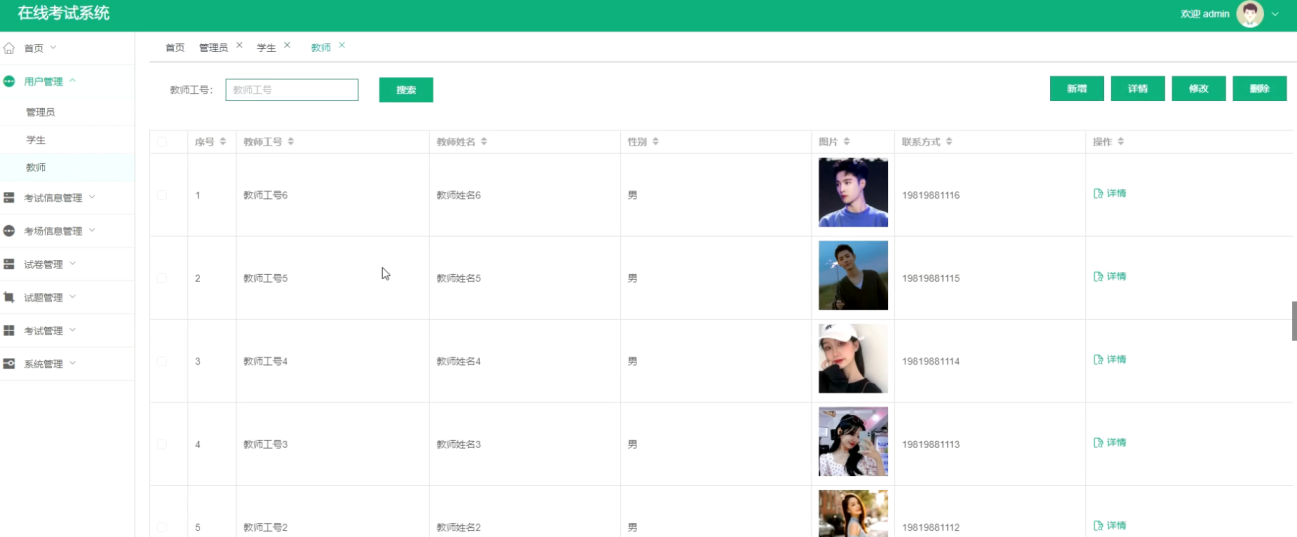The height and width of the screenshot is (537, 1297).
Task: Expand the 系统管理 menu
Action: (72, 363)
